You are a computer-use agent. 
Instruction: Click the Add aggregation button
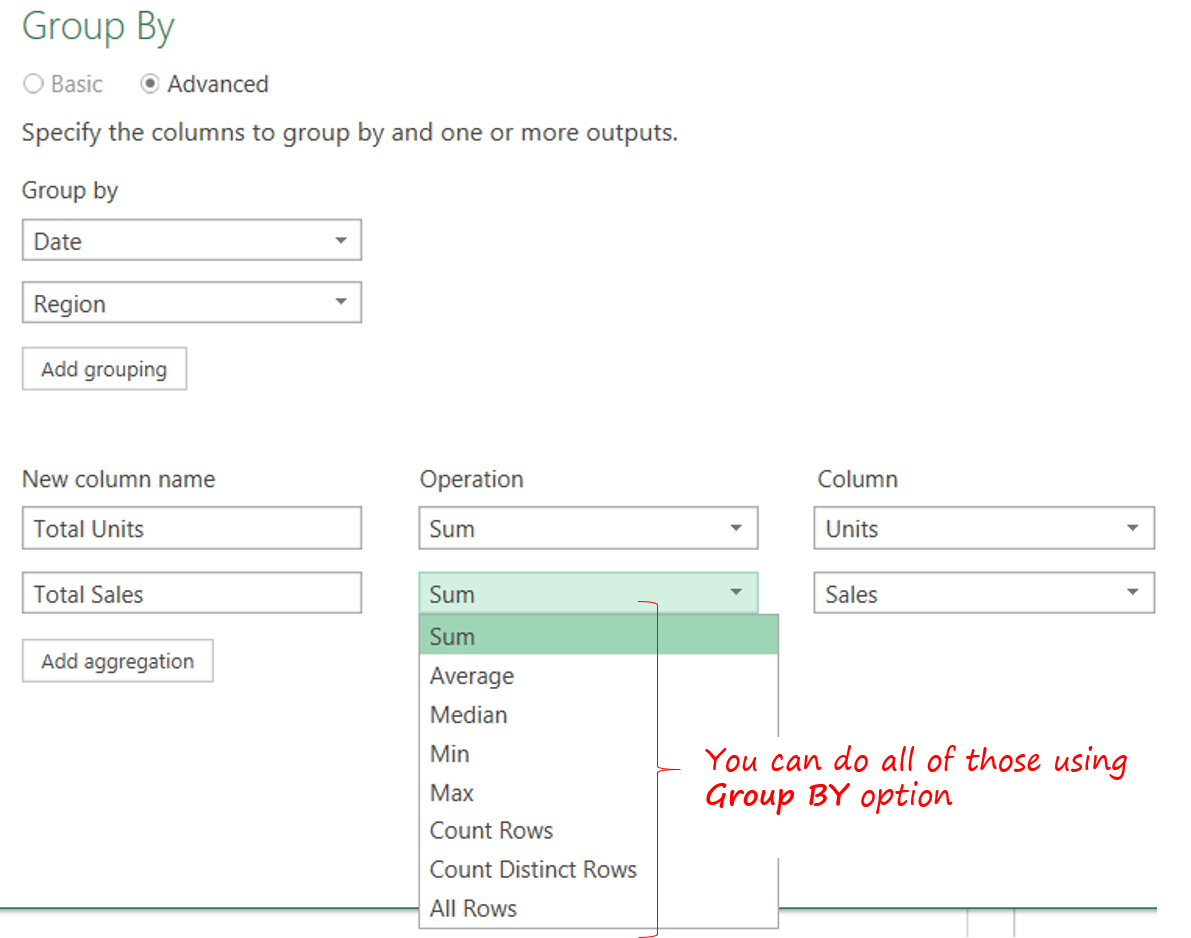pos(117,660)
